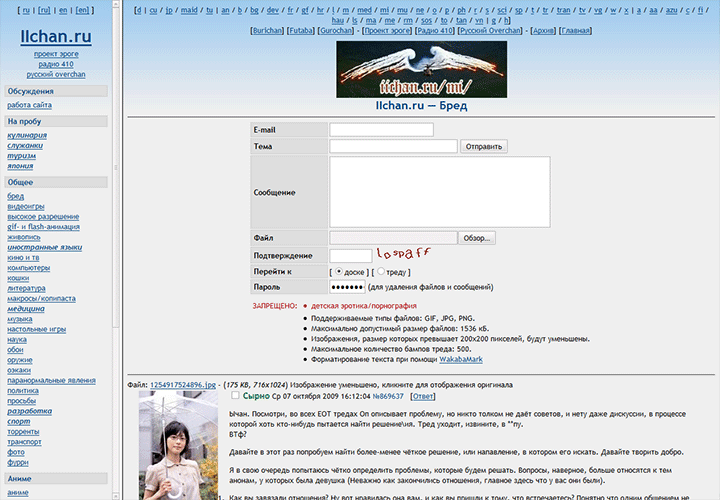Image resolution: width=720 pixels, height=500 pixels.
Task: Open the 'музыка' board link
Action: pyautogui.click(x=20, y=319)
